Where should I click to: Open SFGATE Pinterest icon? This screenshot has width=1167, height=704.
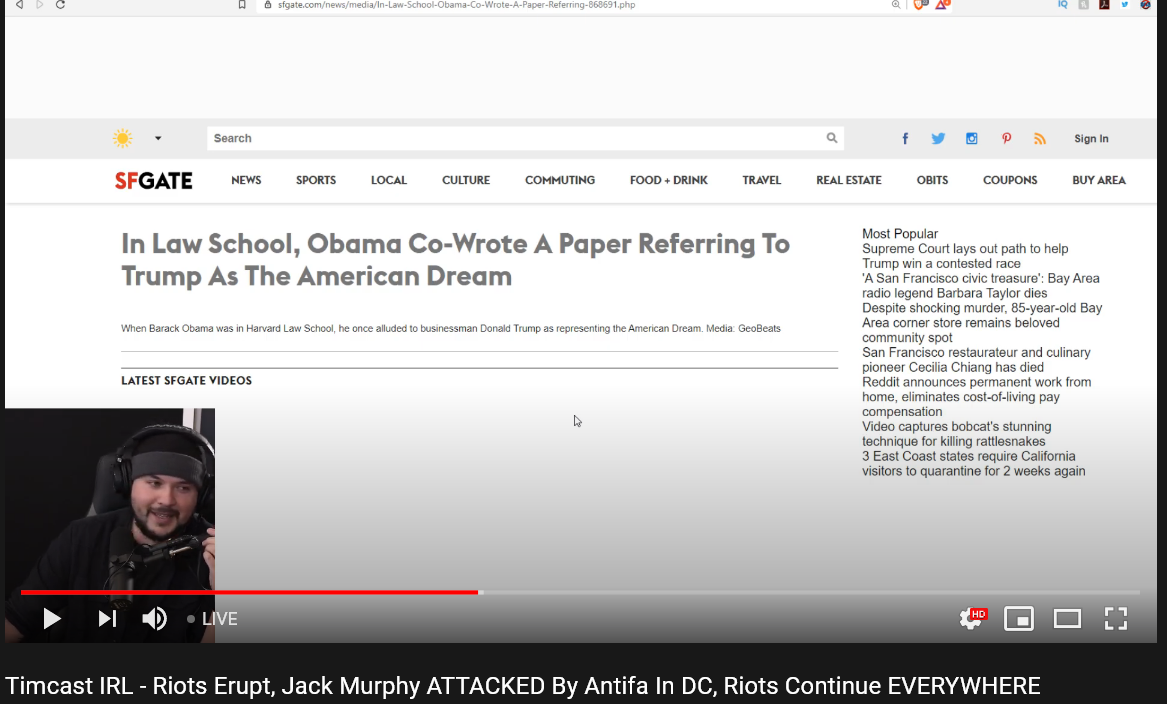pyautogui.click(x=1006, y=138)
